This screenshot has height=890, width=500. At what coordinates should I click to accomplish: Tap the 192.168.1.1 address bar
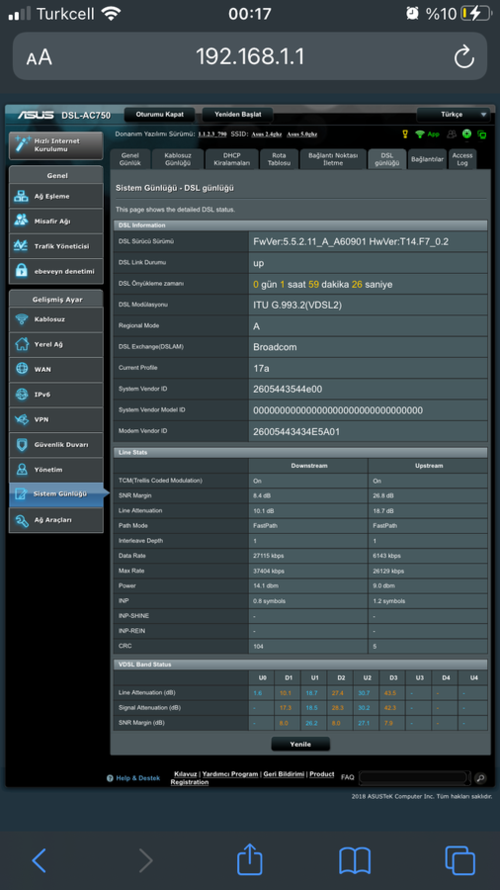[250, 56]
